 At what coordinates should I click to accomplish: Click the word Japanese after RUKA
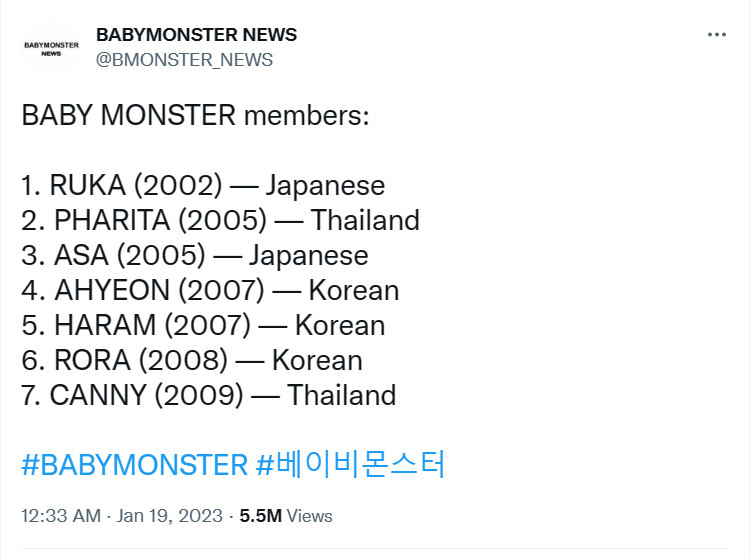pyautogui.click(x=325, y=186)
